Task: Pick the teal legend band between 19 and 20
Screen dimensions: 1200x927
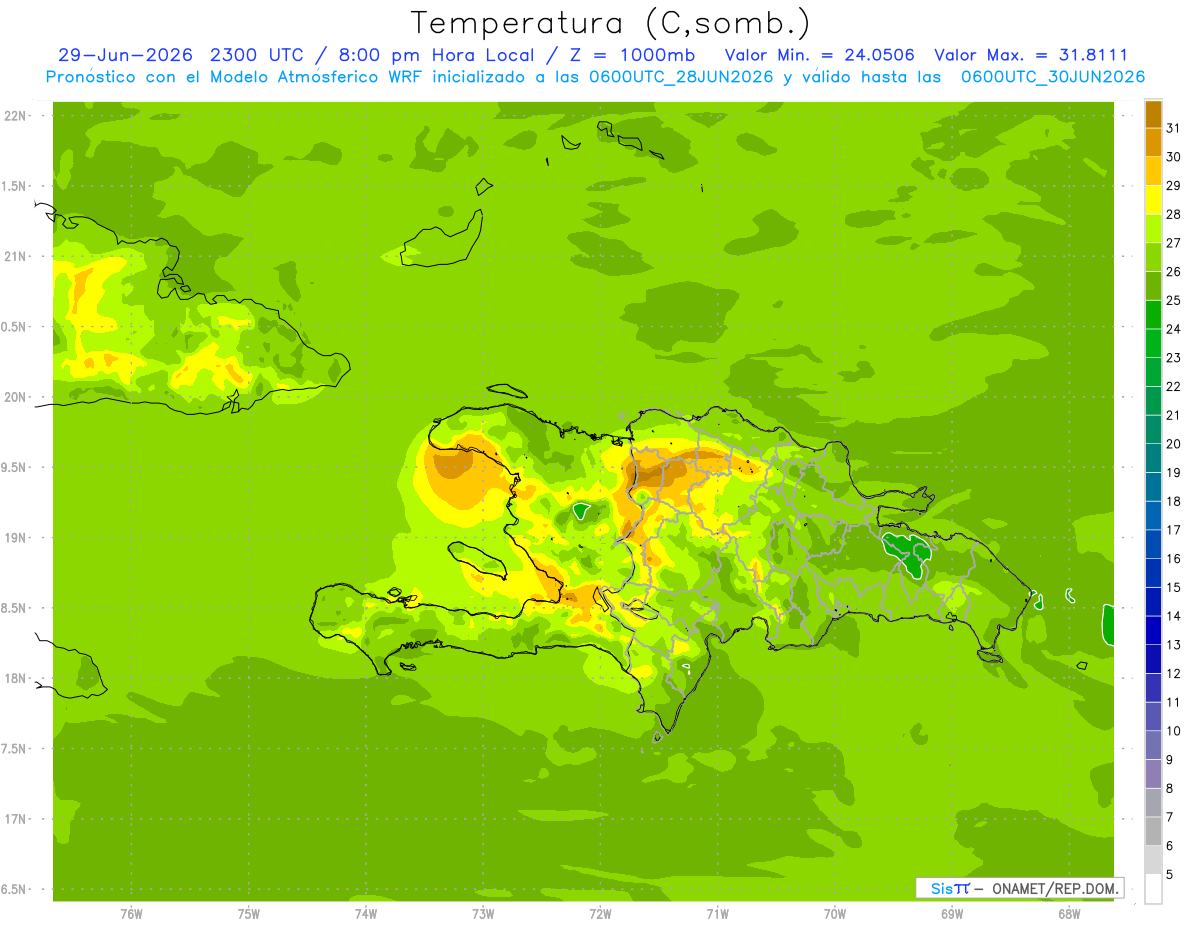Action: [x=1153, y=459]
